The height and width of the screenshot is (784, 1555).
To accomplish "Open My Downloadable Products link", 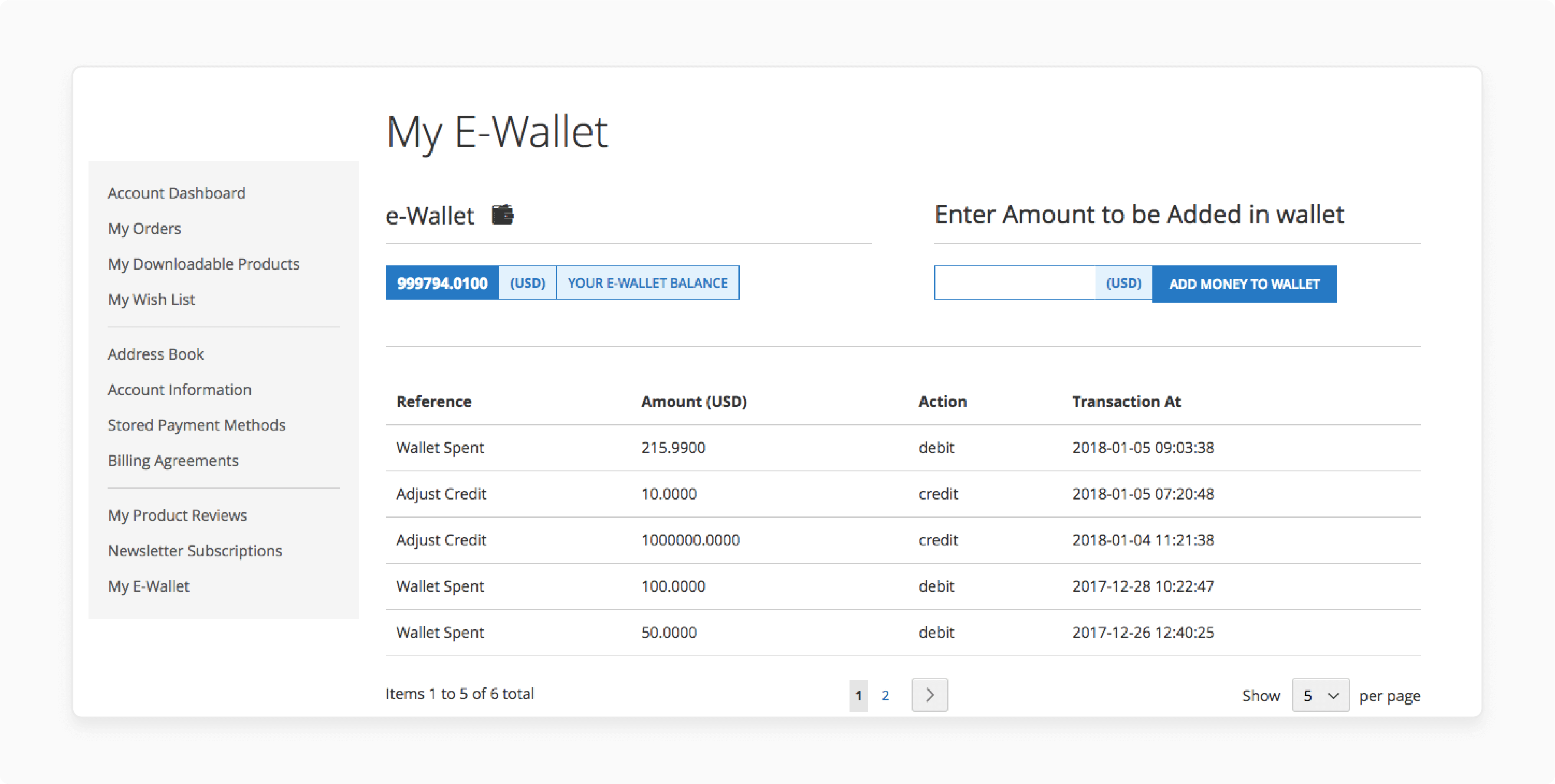I will [x=203, y=264].
